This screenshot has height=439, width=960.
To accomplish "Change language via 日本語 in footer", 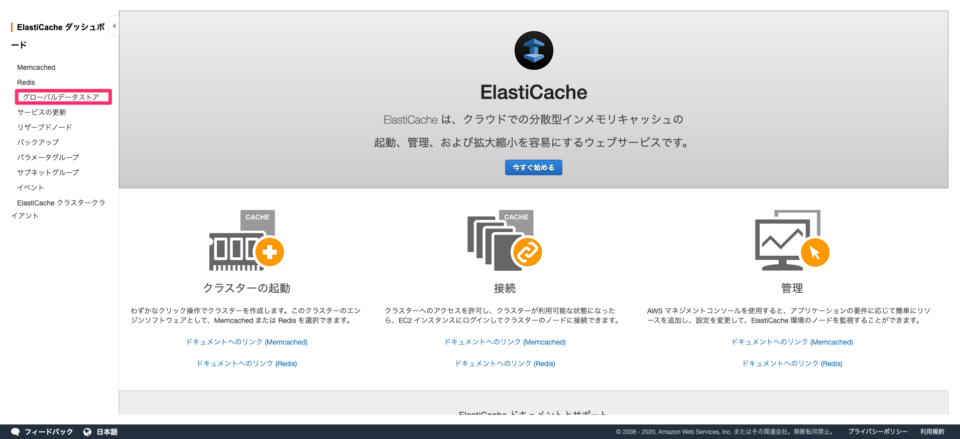I will (107, 432).
